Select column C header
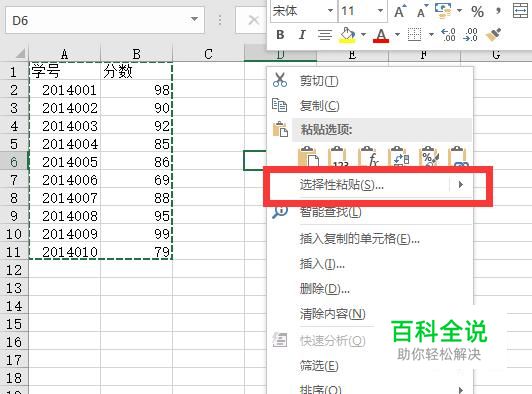The image size is (532, 394). point(208,54)
